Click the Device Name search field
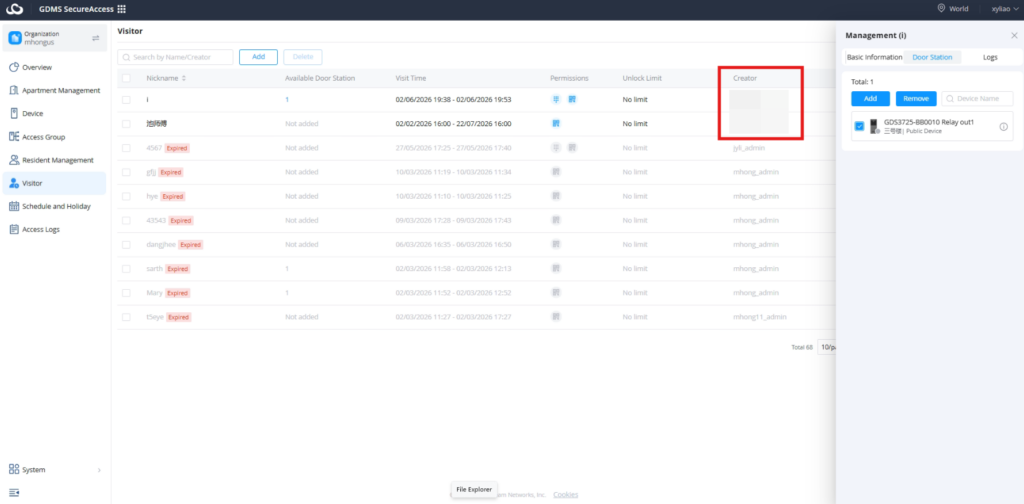1024x504 pixels. coord(977,99)
